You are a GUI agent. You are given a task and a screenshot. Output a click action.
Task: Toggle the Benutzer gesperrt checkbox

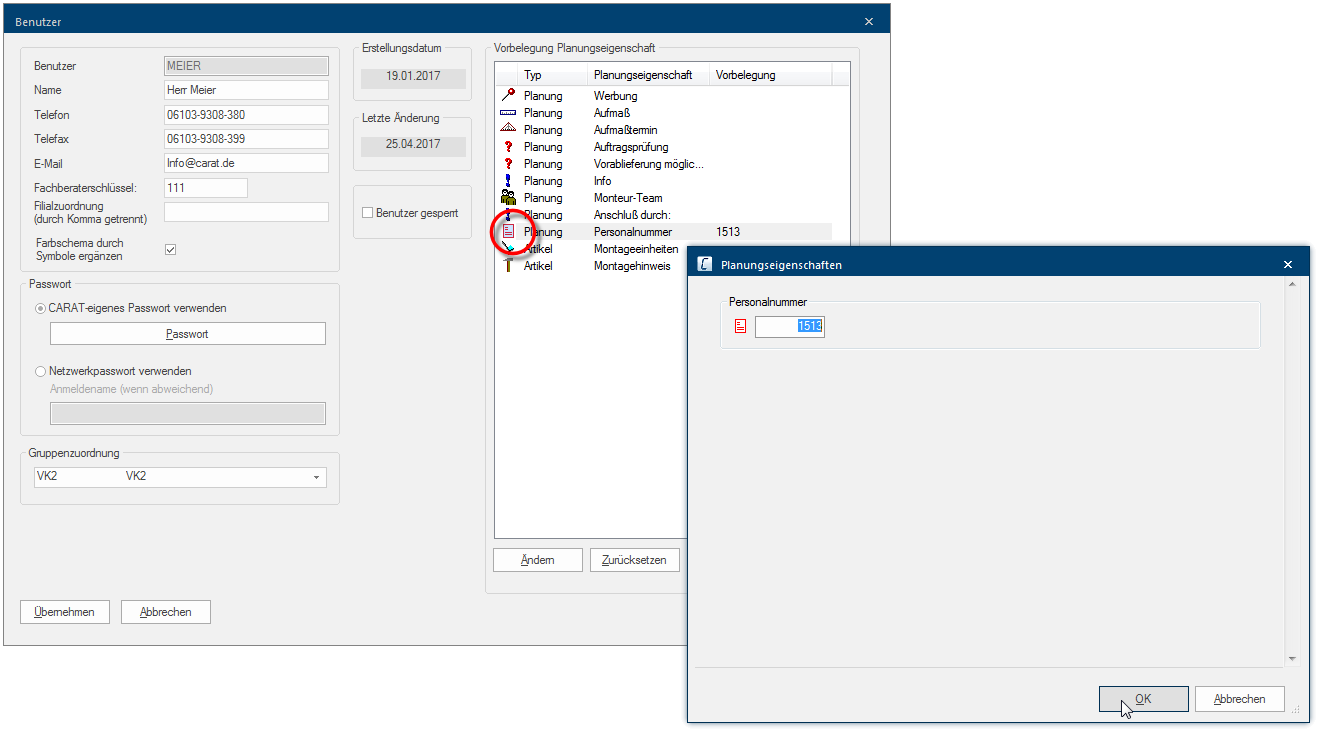[367, 213]
